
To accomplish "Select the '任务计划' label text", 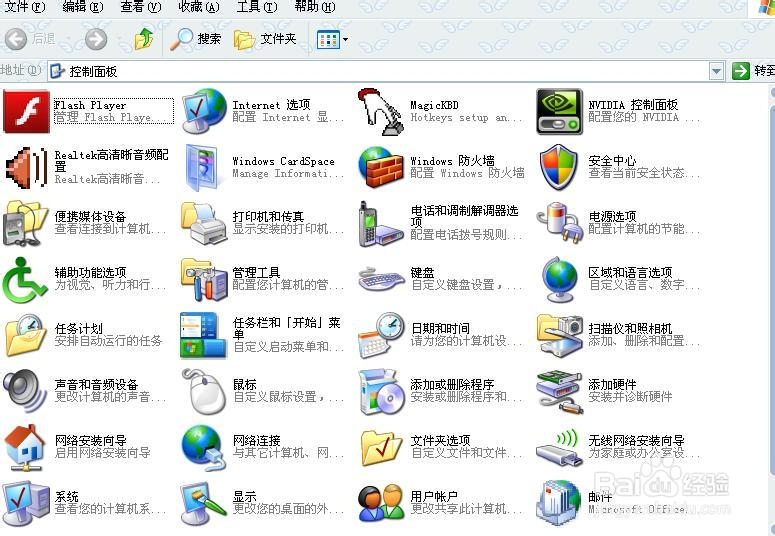I will (x=79, y=329).
